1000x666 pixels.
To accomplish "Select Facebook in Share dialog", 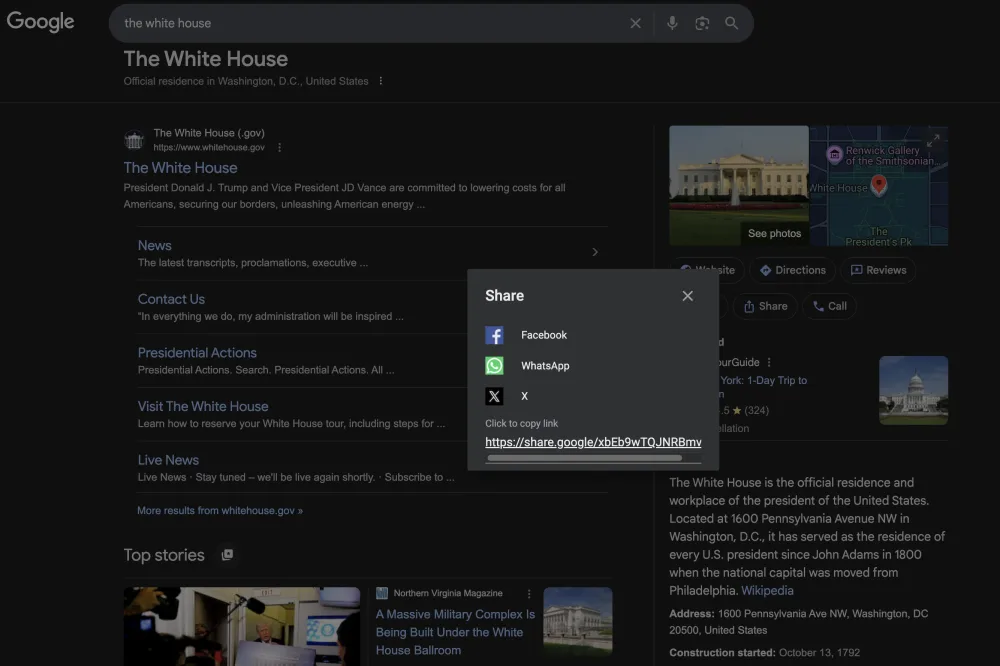I will tap(543, 335).
